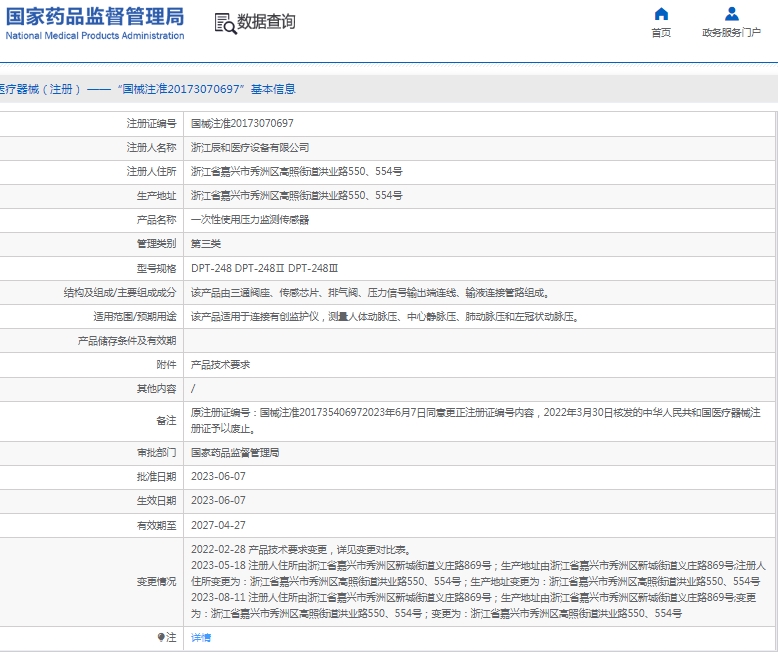Click the 备注 row label
Image resolution: width=778 pixels, height=655 pixels.
click(x=166, y=421)
